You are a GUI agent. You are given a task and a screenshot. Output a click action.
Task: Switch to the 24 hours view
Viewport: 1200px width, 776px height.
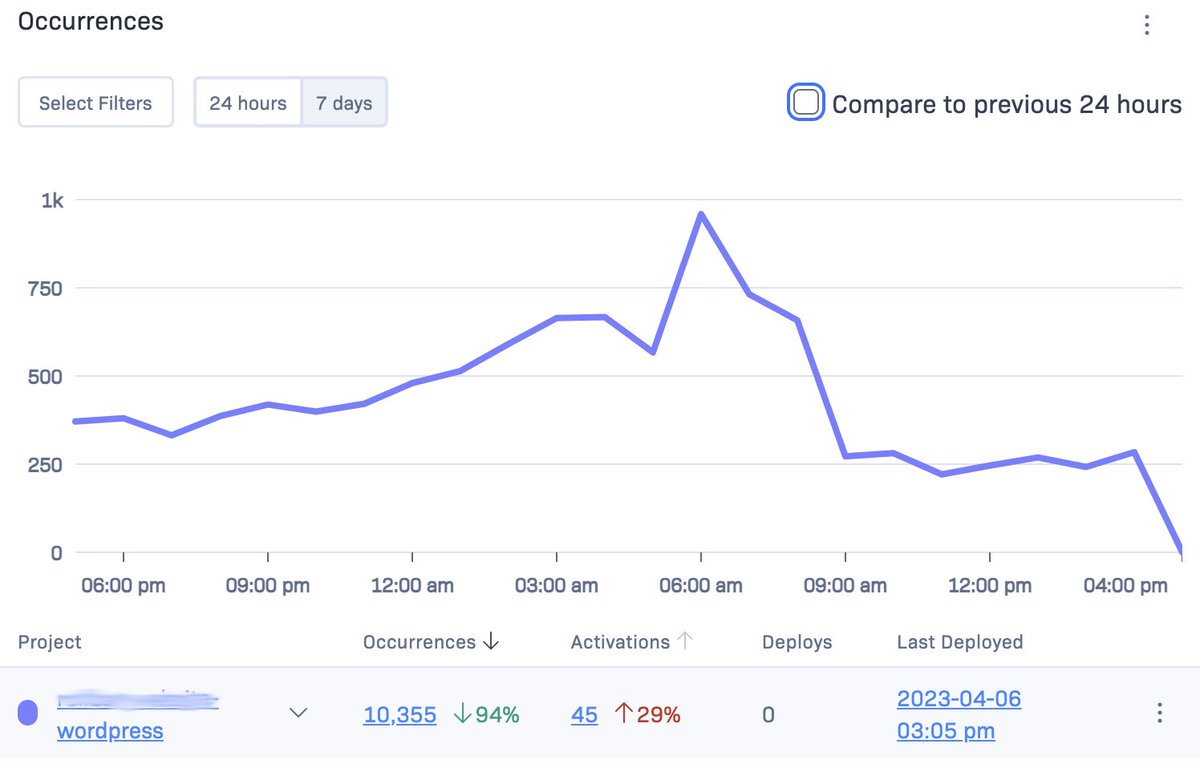coord(247,102)
